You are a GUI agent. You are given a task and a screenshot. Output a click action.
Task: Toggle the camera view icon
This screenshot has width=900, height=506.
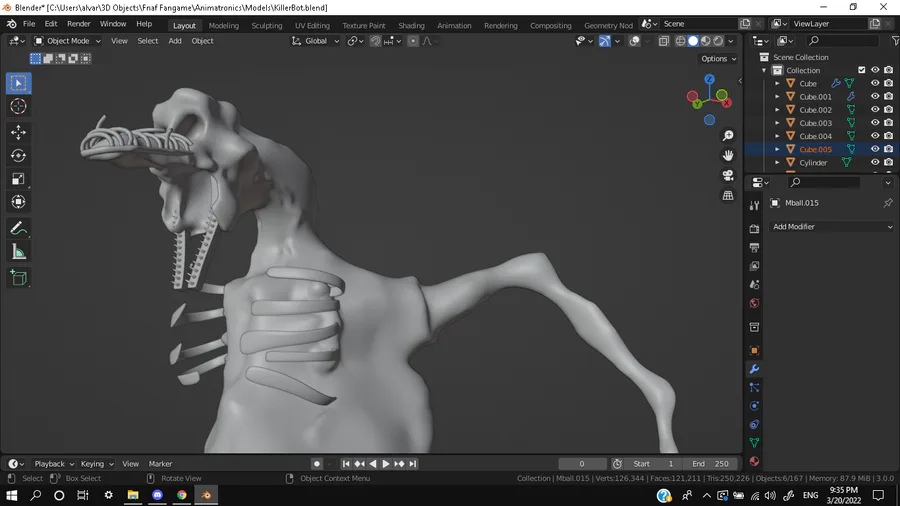click(x=728, y=176)
